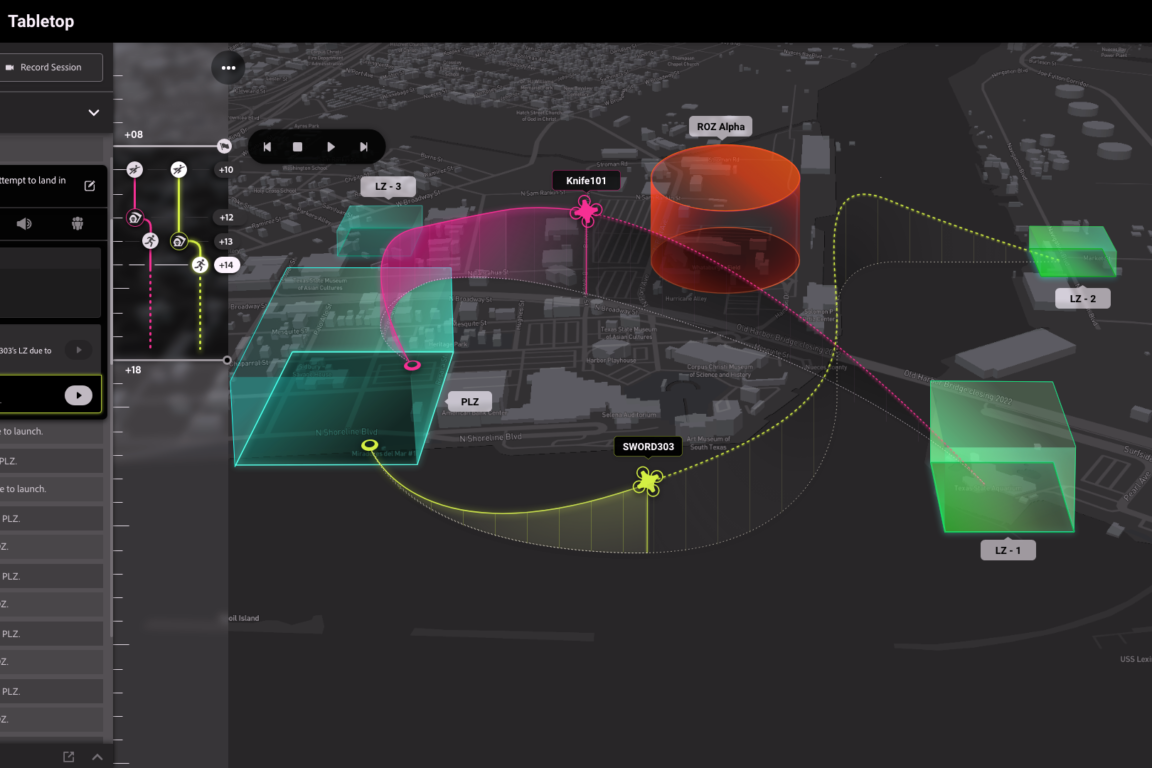The image size is (1152, 768).
Task: Stop the scenario playback
Action: [x=298, y=147]
